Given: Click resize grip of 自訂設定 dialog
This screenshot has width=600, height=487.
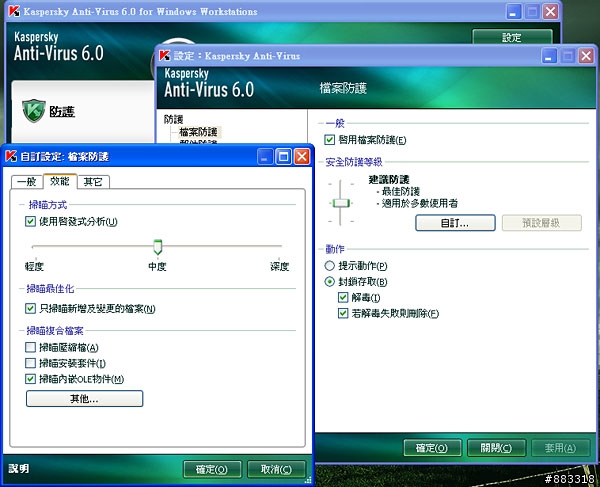Looking at the screenshot, I should pos(308,480).
